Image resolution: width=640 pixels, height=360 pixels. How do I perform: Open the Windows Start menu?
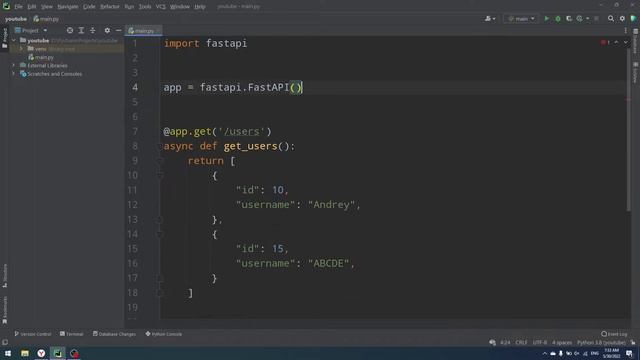point(8,353)
